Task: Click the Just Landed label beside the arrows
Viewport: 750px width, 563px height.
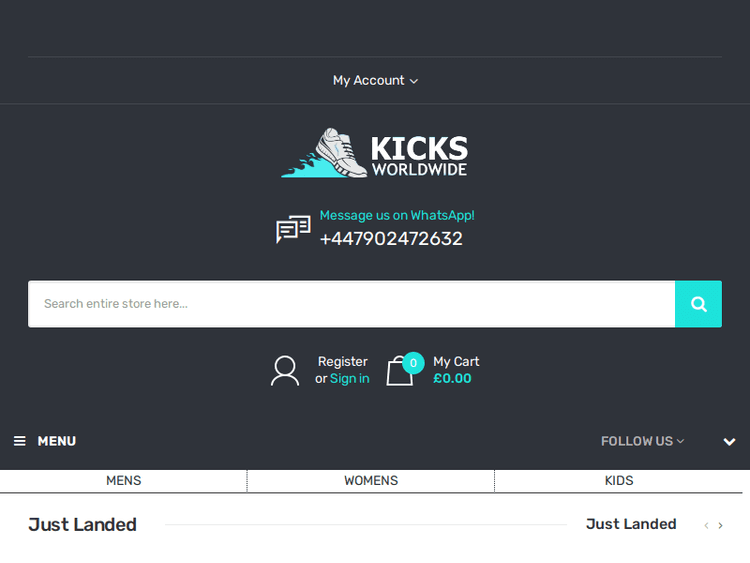Action: coord(631,524)
